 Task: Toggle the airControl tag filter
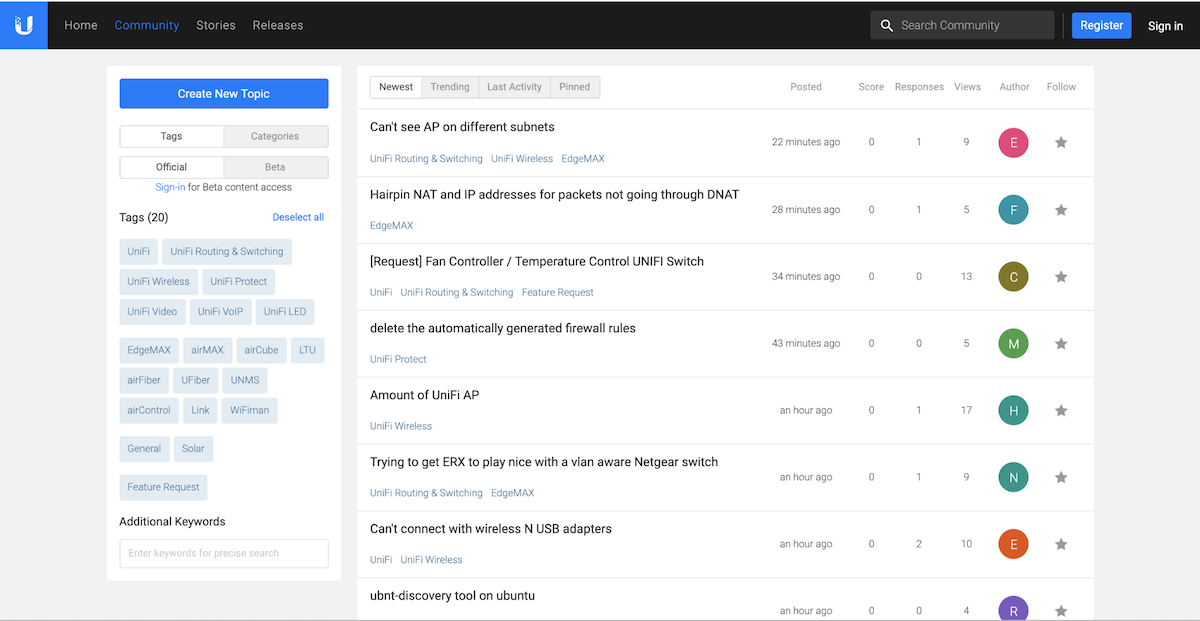pos(149,411)
